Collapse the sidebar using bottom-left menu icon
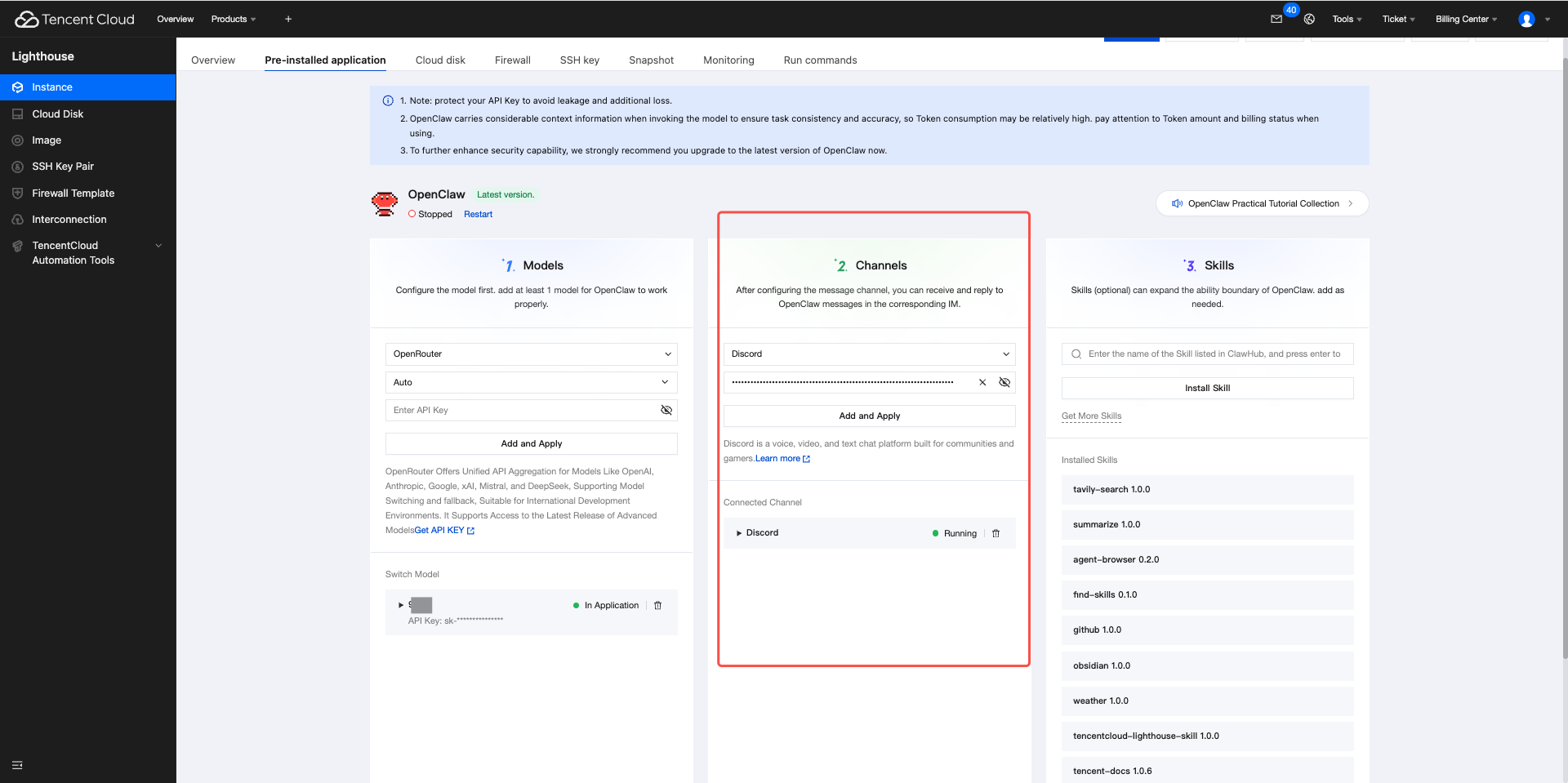This screenshot has height=783, width=1568. (17, 765)
